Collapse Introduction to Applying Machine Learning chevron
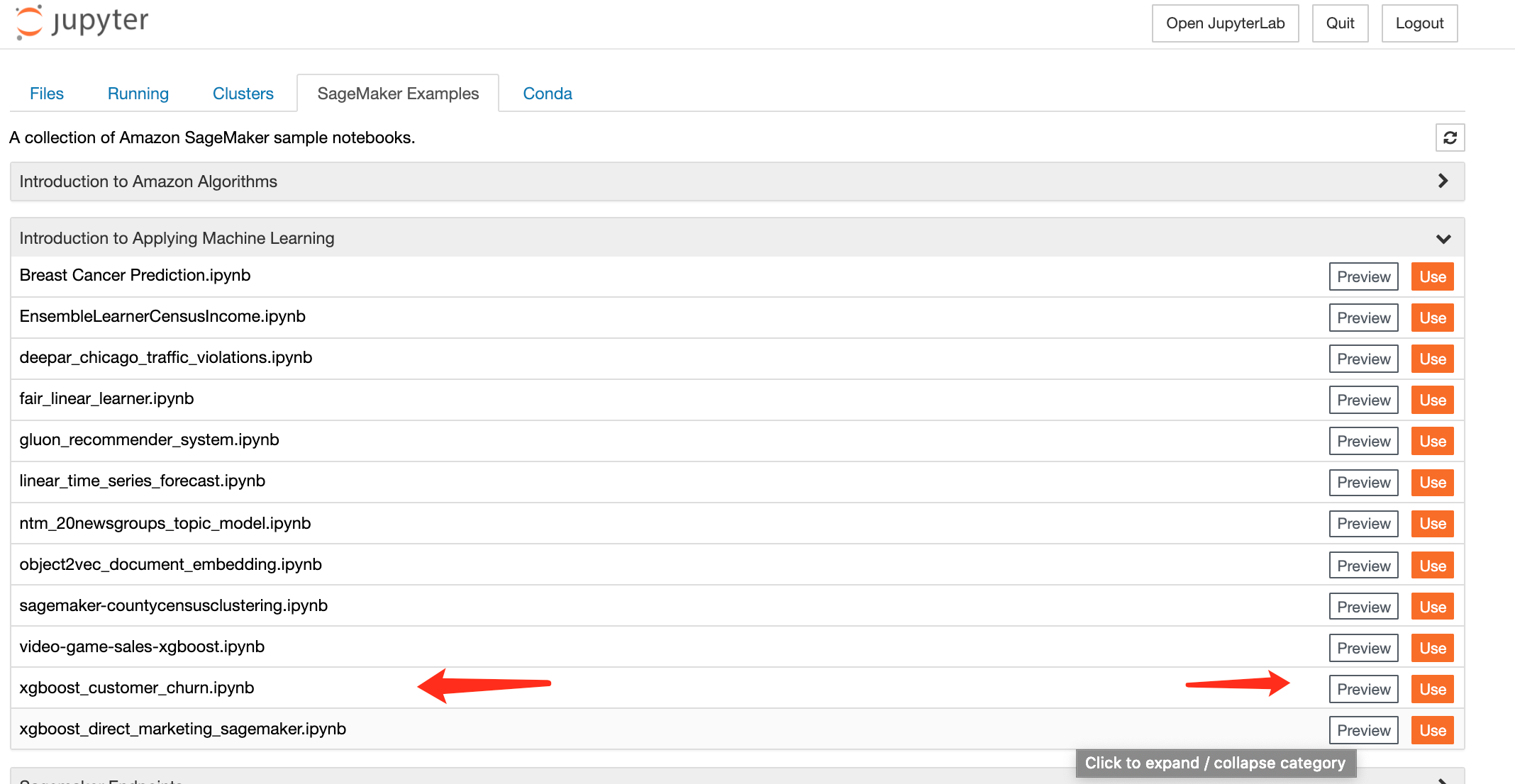 [x=1443, y=239]
